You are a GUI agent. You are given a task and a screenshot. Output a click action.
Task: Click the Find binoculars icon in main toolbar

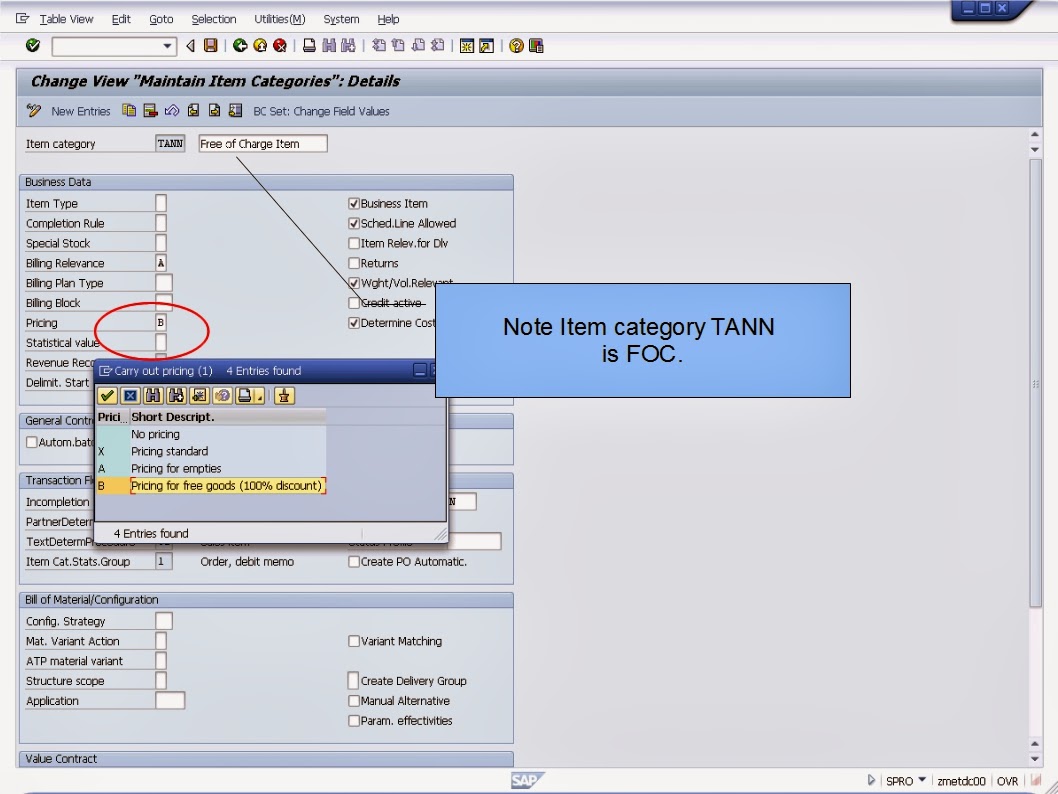pyautogui.click(x=329, y=45)
